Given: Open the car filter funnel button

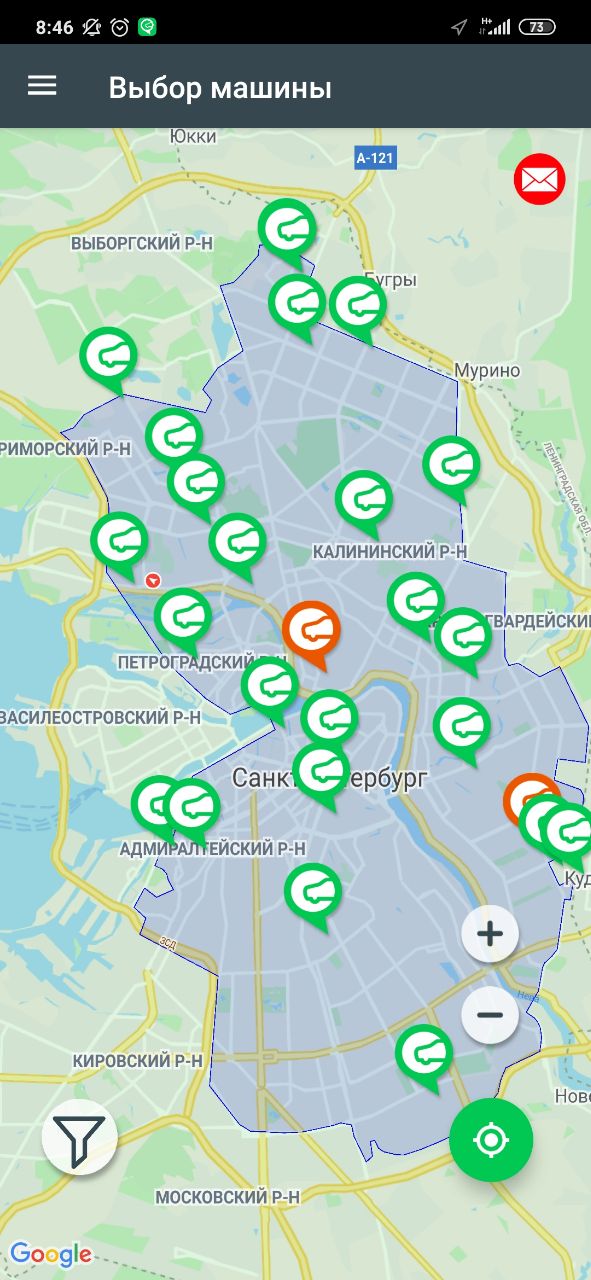Looking at the screenshot, I should (x=80, y=1136).
